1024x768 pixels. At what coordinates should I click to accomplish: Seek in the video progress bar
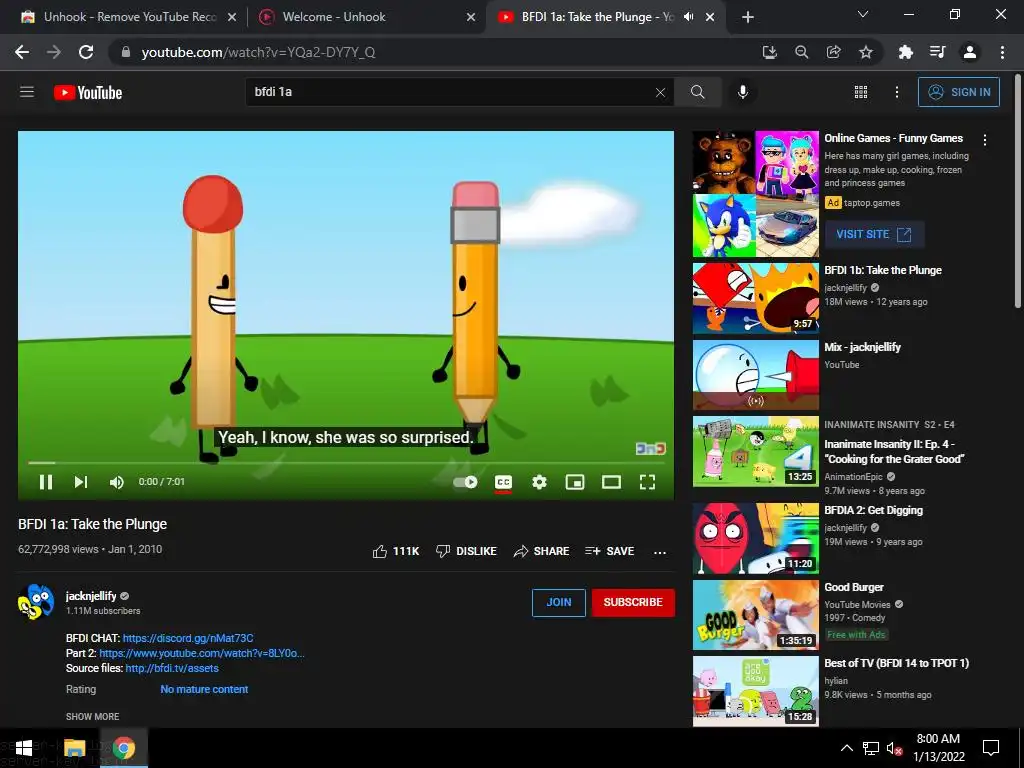pyautogui.click(x=346, y=462)
